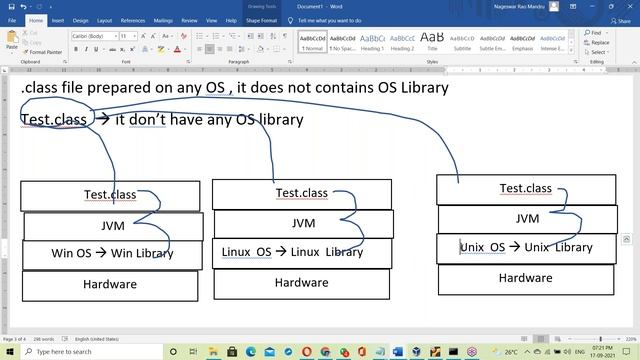Apply the red font color
Screen dimensions: 640x360
click(177, 49)
